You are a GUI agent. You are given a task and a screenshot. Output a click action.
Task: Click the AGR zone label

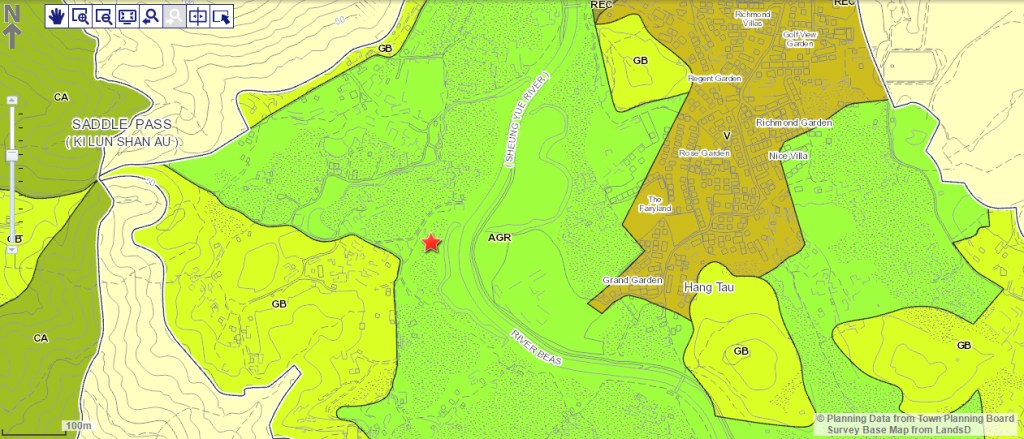click(499, 239)
